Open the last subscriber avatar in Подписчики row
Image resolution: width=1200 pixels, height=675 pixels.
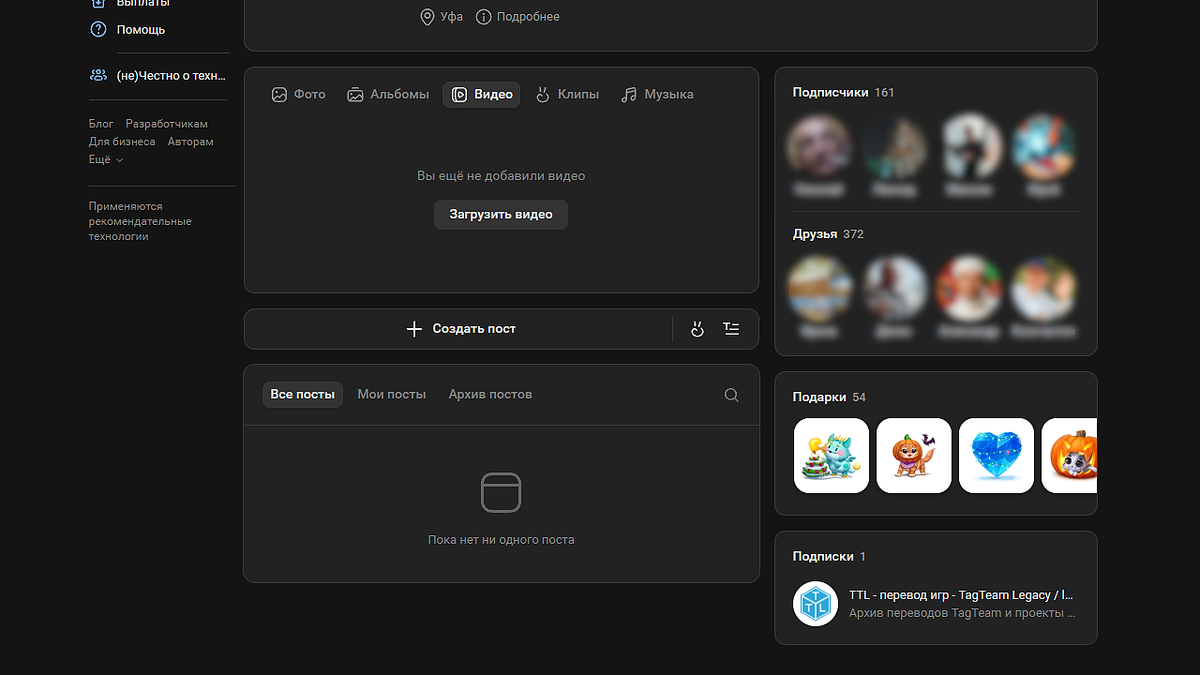[x=1044, y=146]
